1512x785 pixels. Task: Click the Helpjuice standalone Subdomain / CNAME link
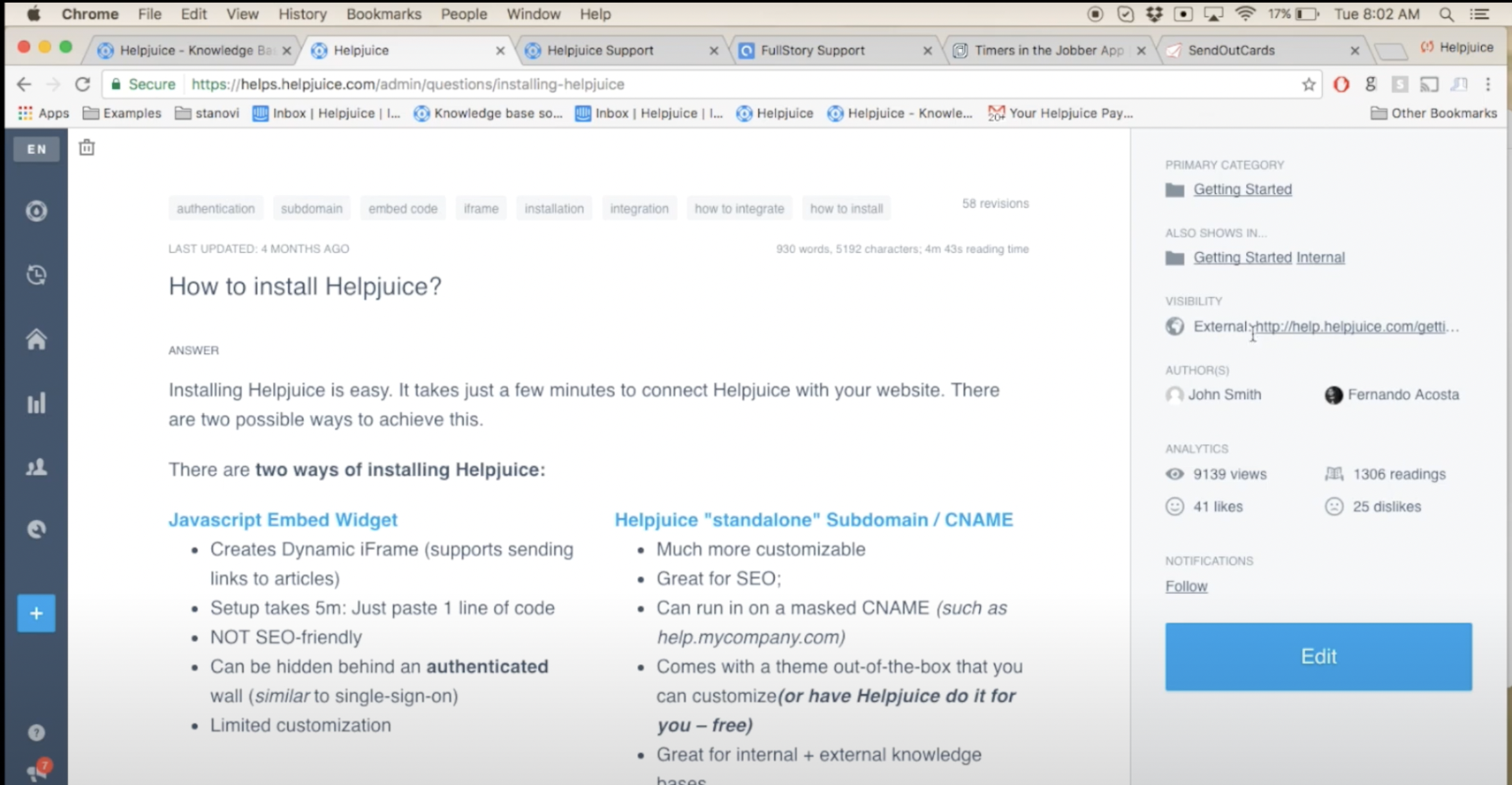814,519
